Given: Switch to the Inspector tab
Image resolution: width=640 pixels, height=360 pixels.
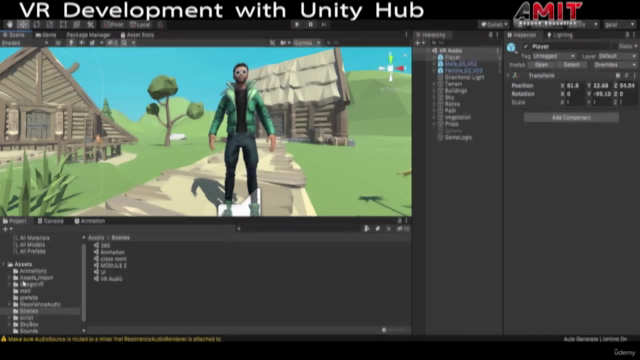Looking at the screenshot, I should 522,35.
